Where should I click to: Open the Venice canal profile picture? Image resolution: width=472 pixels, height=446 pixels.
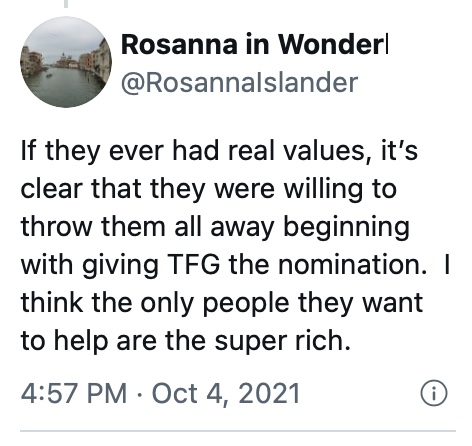coord(66,62)
